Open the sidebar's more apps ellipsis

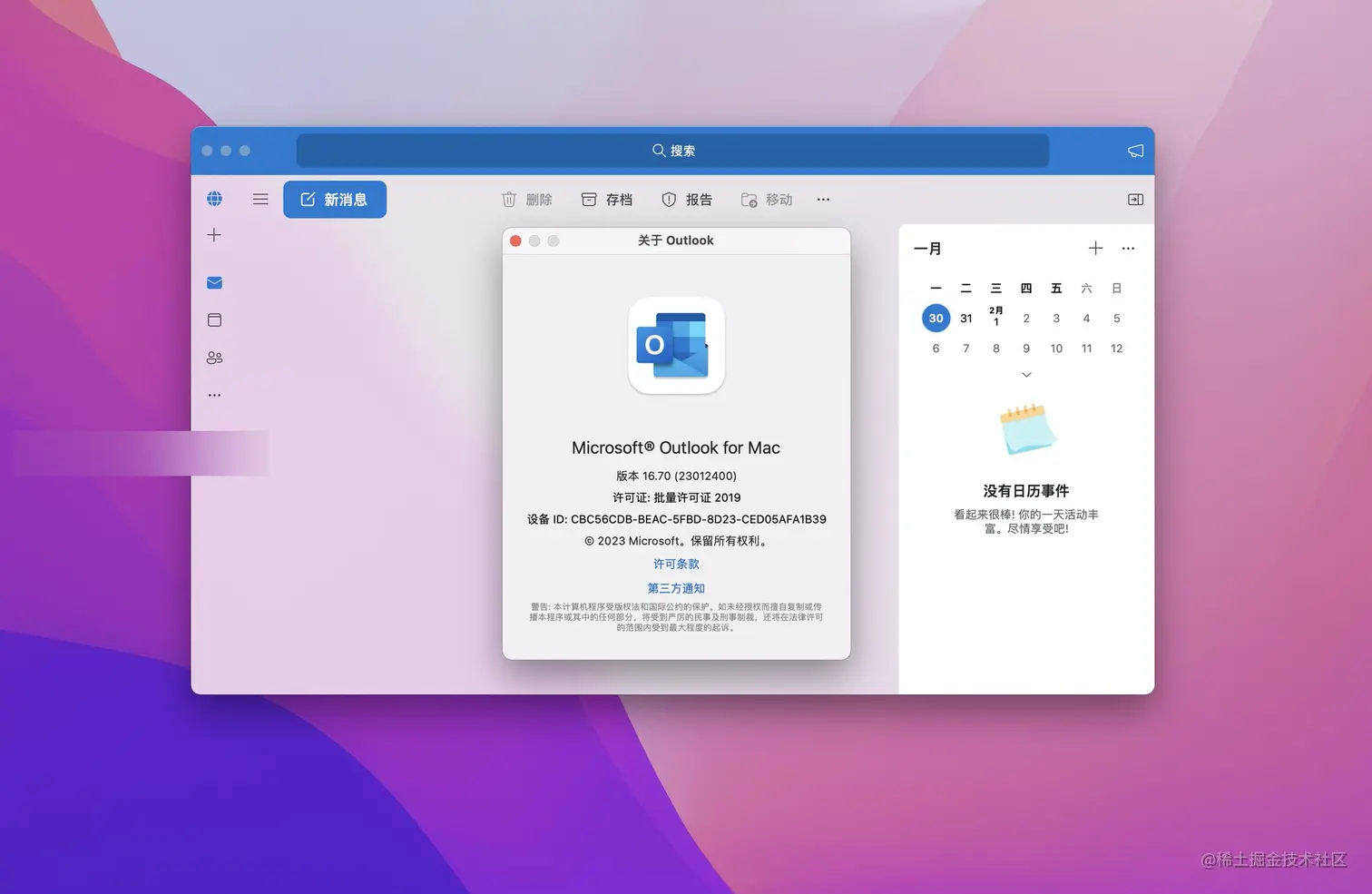[x=214, y=396]
